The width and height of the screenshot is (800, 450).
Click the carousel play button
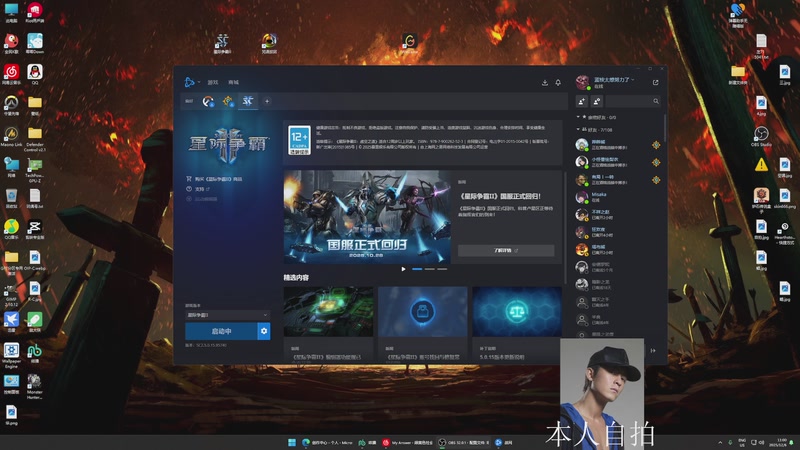click(x=404, y=269)
